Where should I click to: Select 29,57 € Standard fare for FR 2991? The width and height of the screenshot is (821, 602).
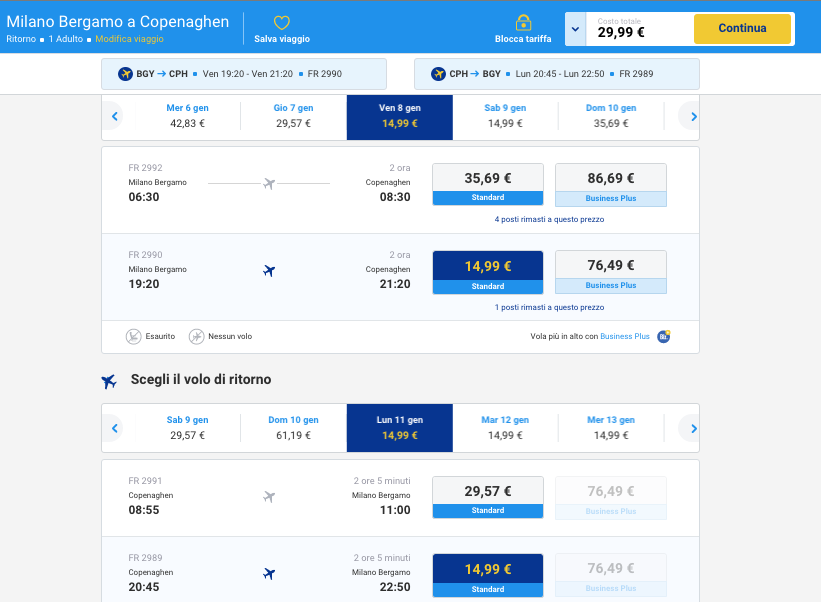pos(487,497)
